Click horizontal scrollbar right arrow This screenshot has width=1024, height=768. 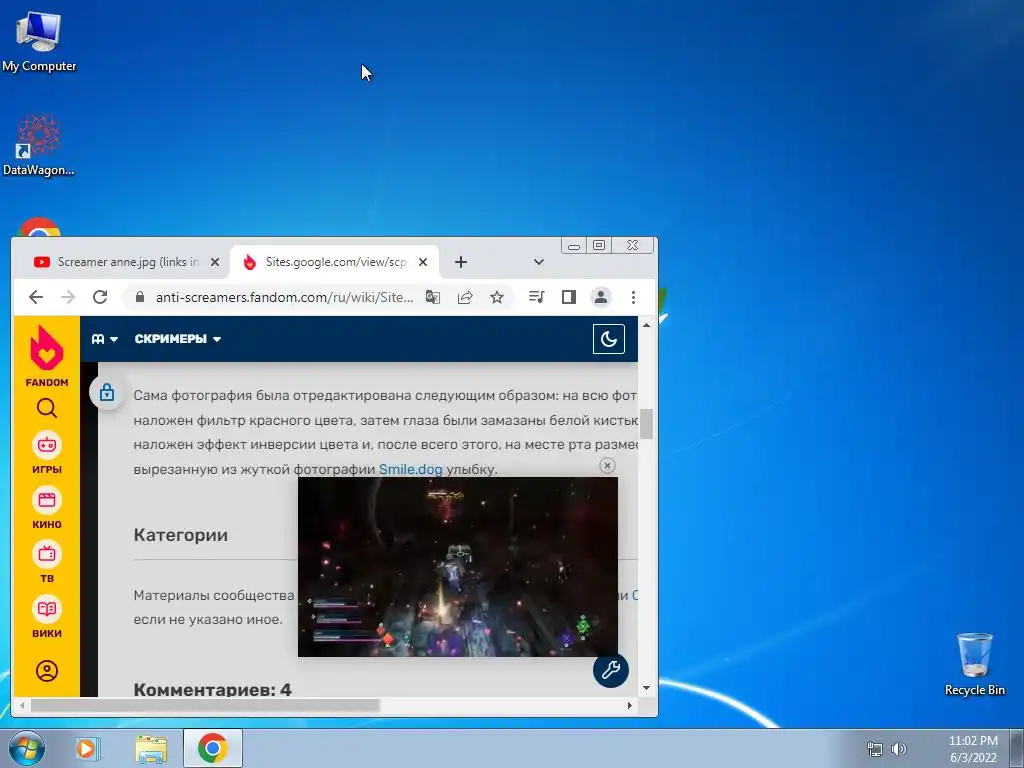(x=630, y=705)
